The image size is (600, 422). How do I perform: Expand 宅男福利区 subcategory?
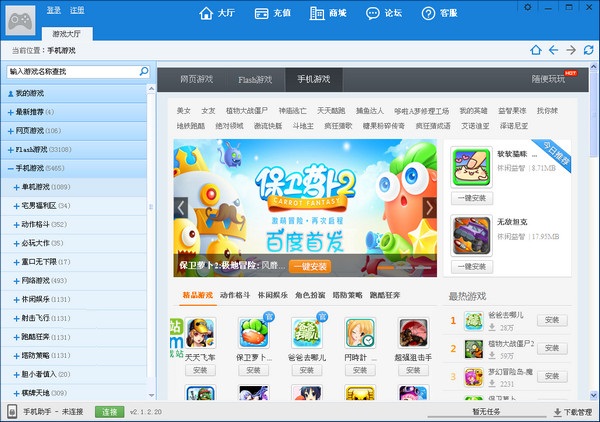(x=16, y=206)
